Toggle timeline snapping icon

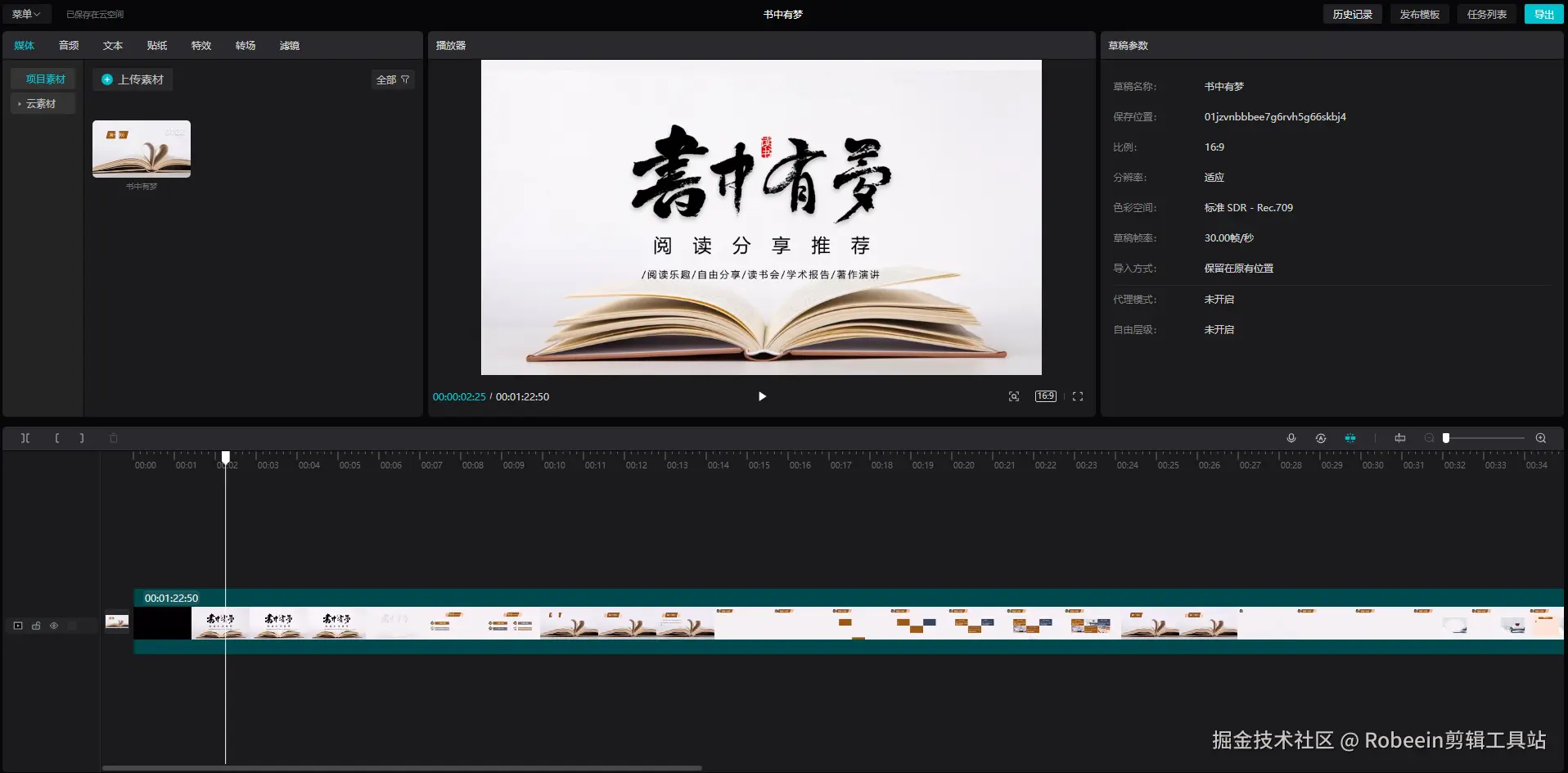point(1350,438)
